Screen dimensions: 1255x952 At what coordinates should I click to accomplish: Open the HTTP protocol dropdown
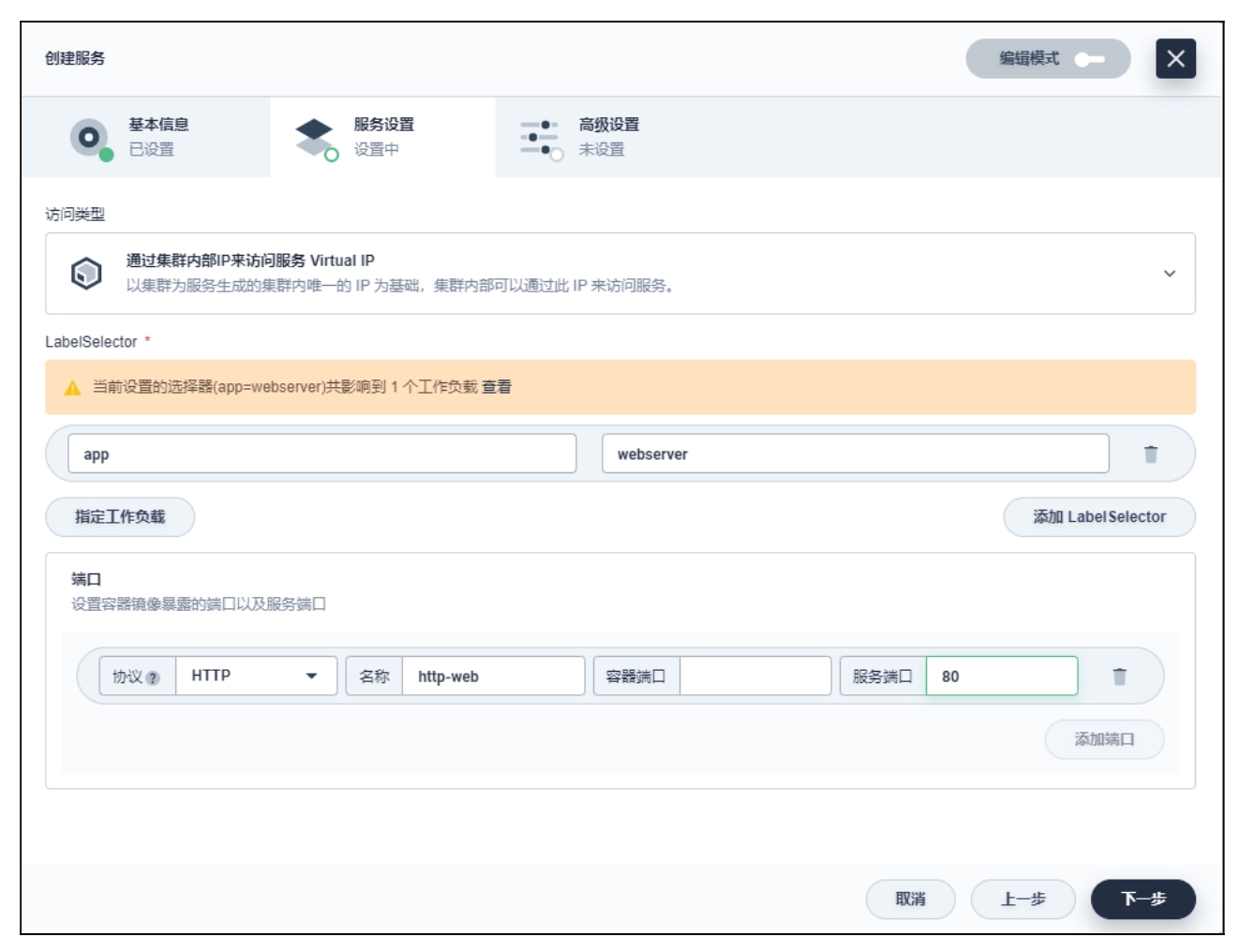(256, 677)
